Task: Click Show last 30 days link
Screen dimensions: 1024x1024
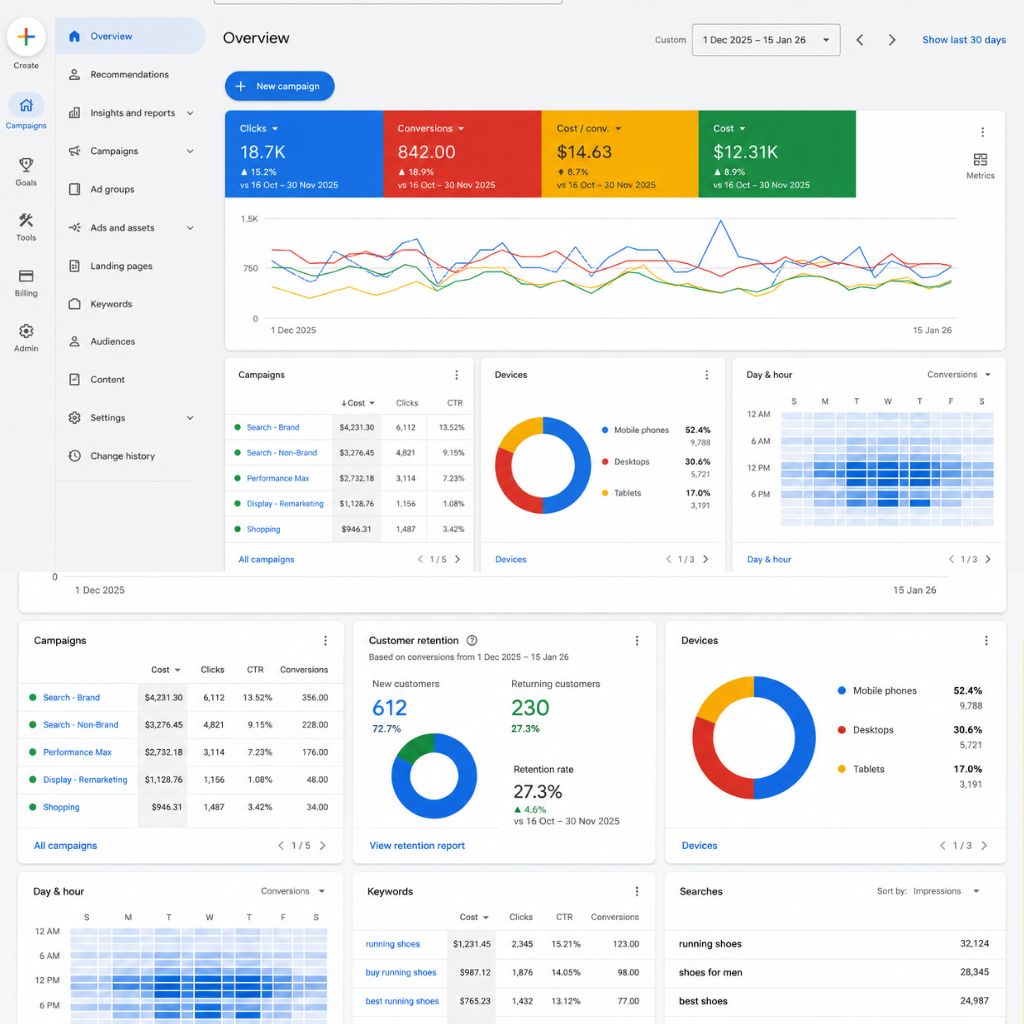Action: 964,40
